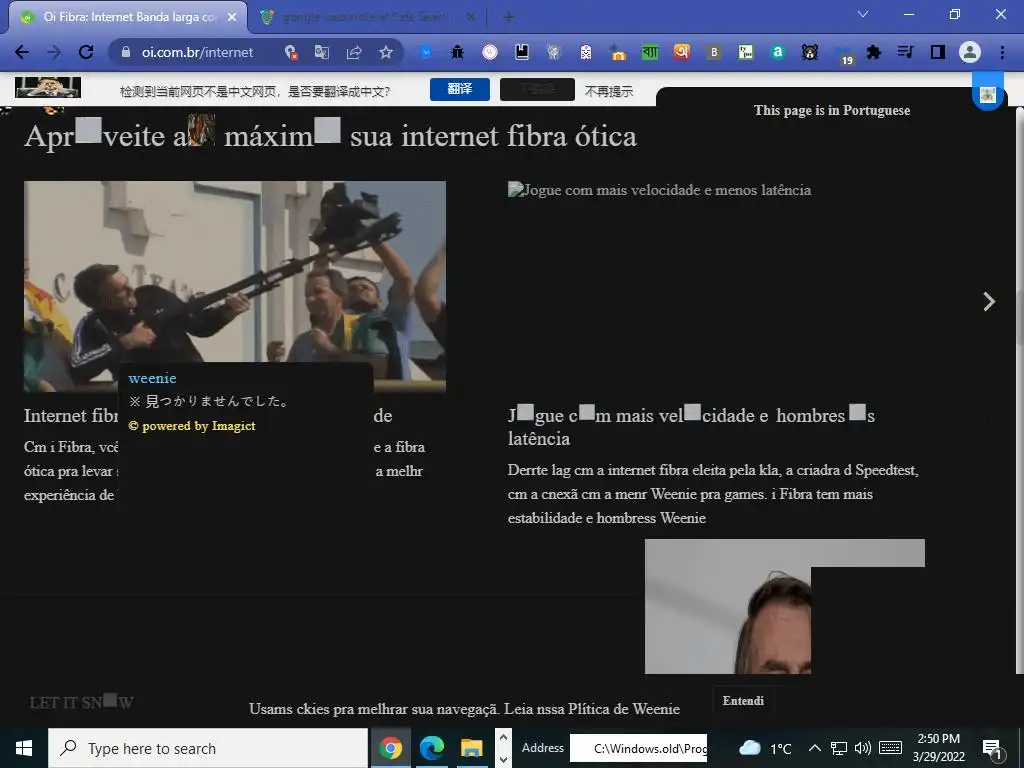Open the book-shaped extension icon
1024x768 pixels.
pos(522,52)
